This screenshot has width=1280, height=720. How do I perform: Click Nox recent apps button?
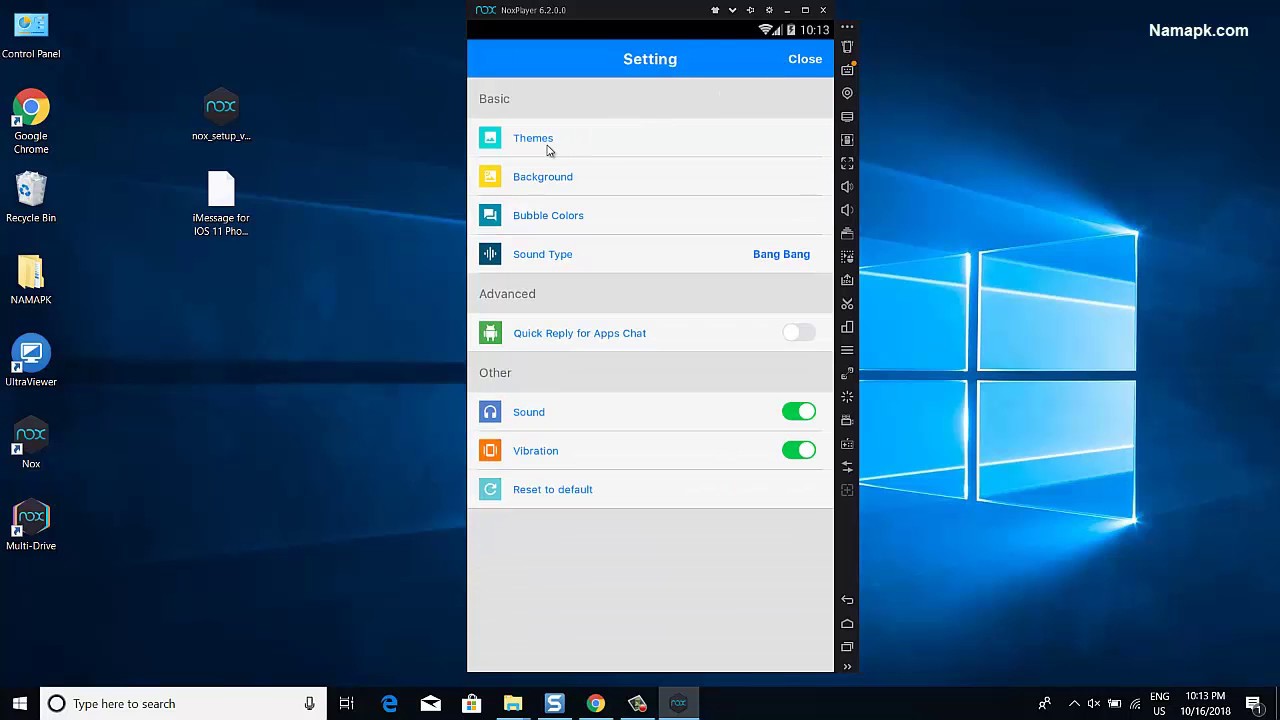tap(847, 646)
